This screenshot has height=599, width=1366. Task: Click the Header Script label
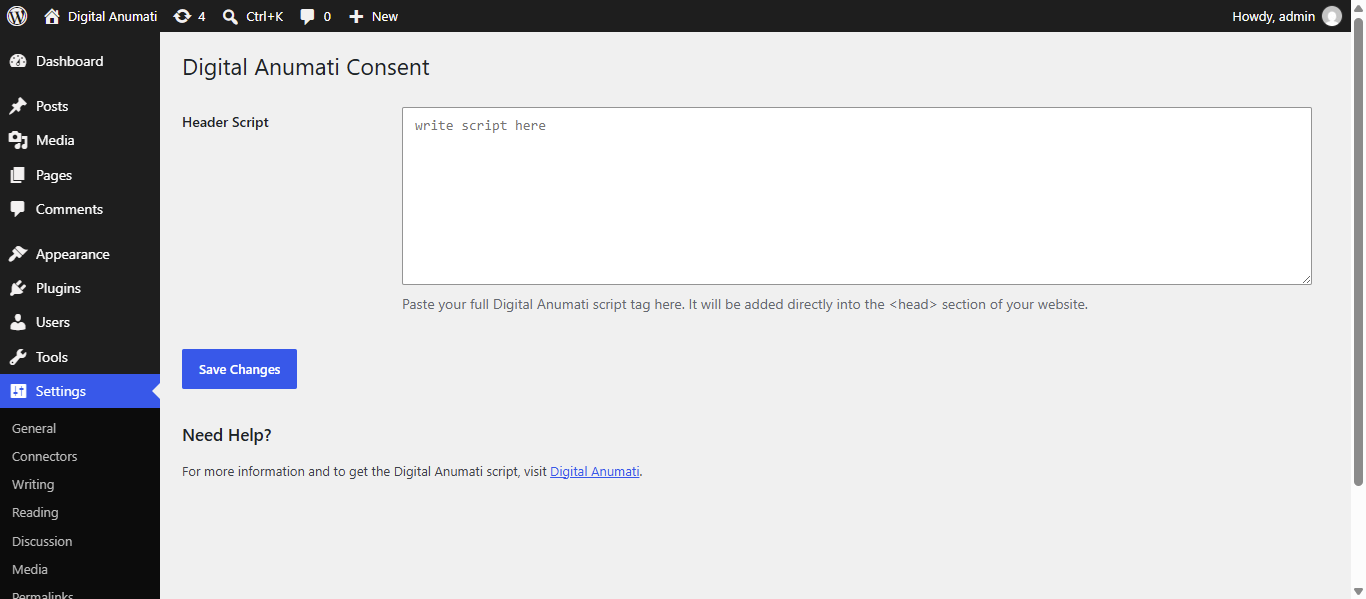(225, 122)
